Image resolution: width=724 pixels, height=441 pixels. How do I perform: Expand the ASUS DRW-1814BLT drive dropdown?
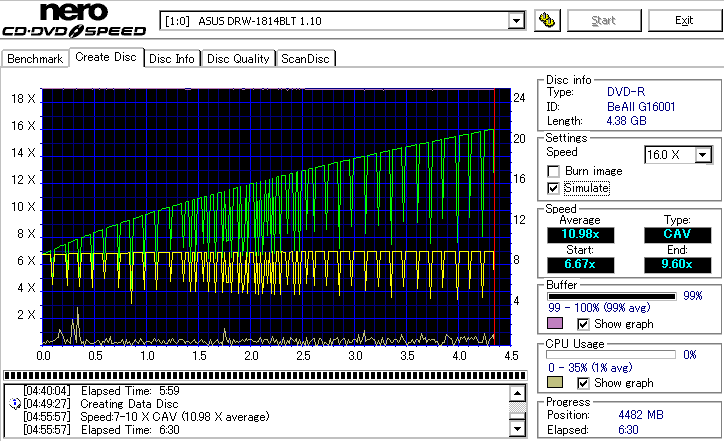point(516,21)
